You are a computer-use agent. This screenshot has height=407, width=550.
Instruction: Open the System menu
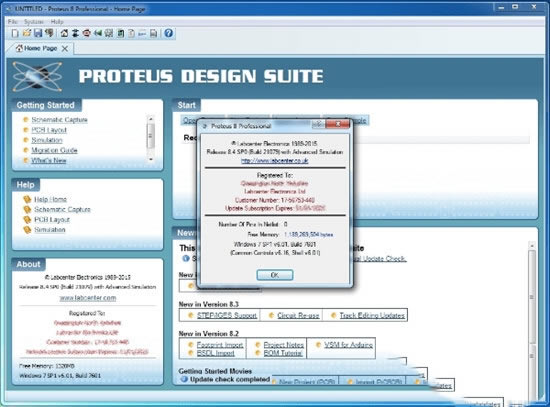(34, 22)
